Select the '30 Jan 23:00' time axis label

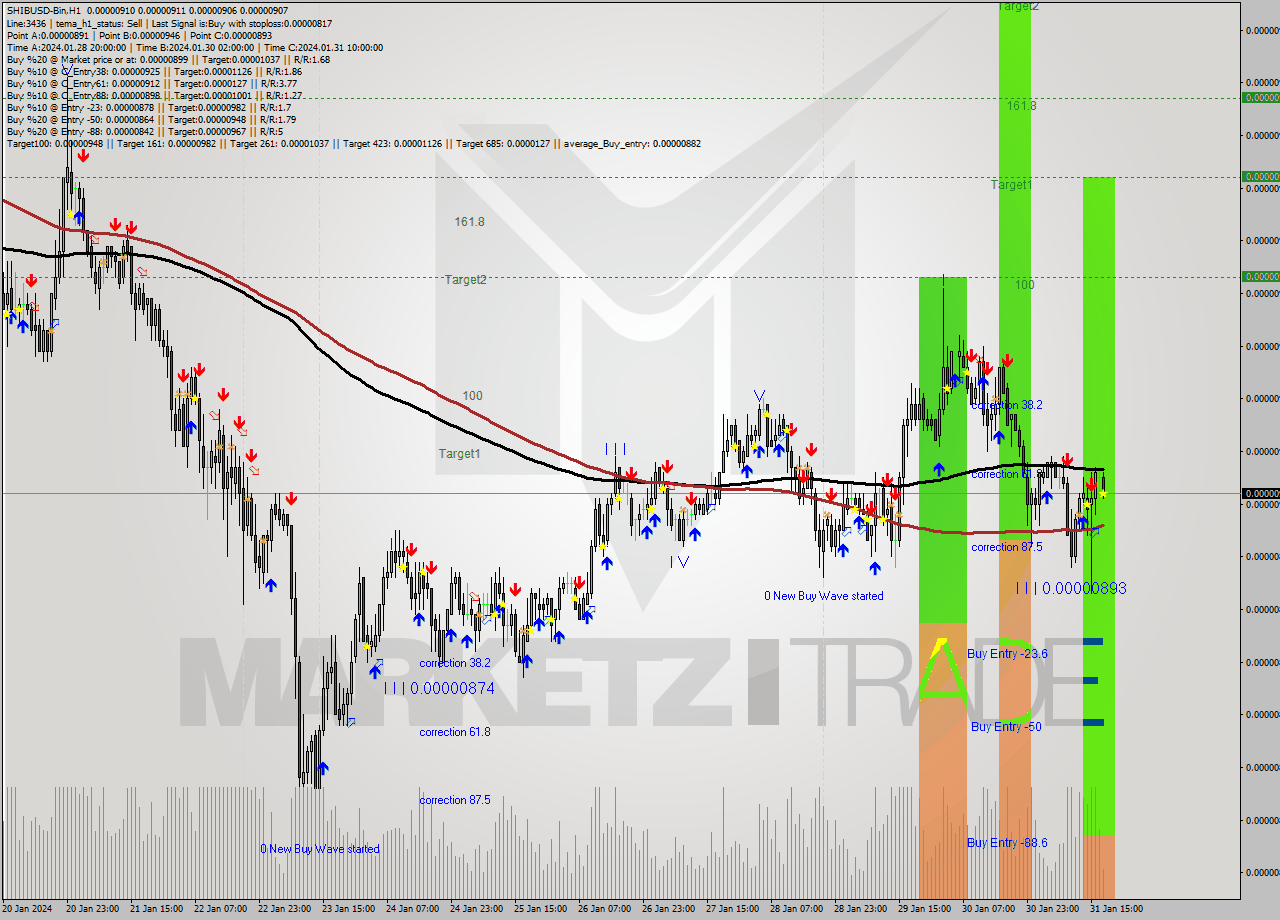pos(1052,909)
